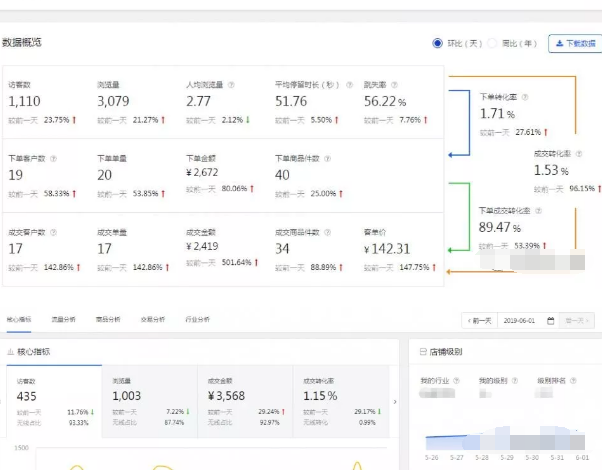Open the 2019-06-01 date picker
The image size is (602, 475).
coord(525,320)
